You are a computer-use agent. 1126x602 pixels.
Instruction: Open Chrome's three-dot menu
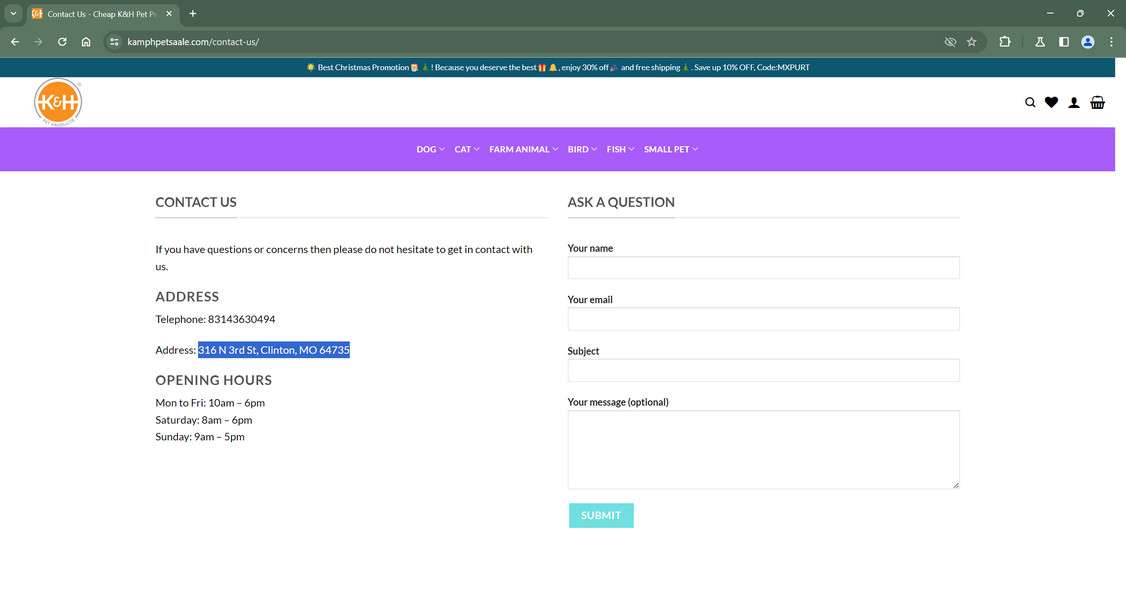pos(1111,41)
